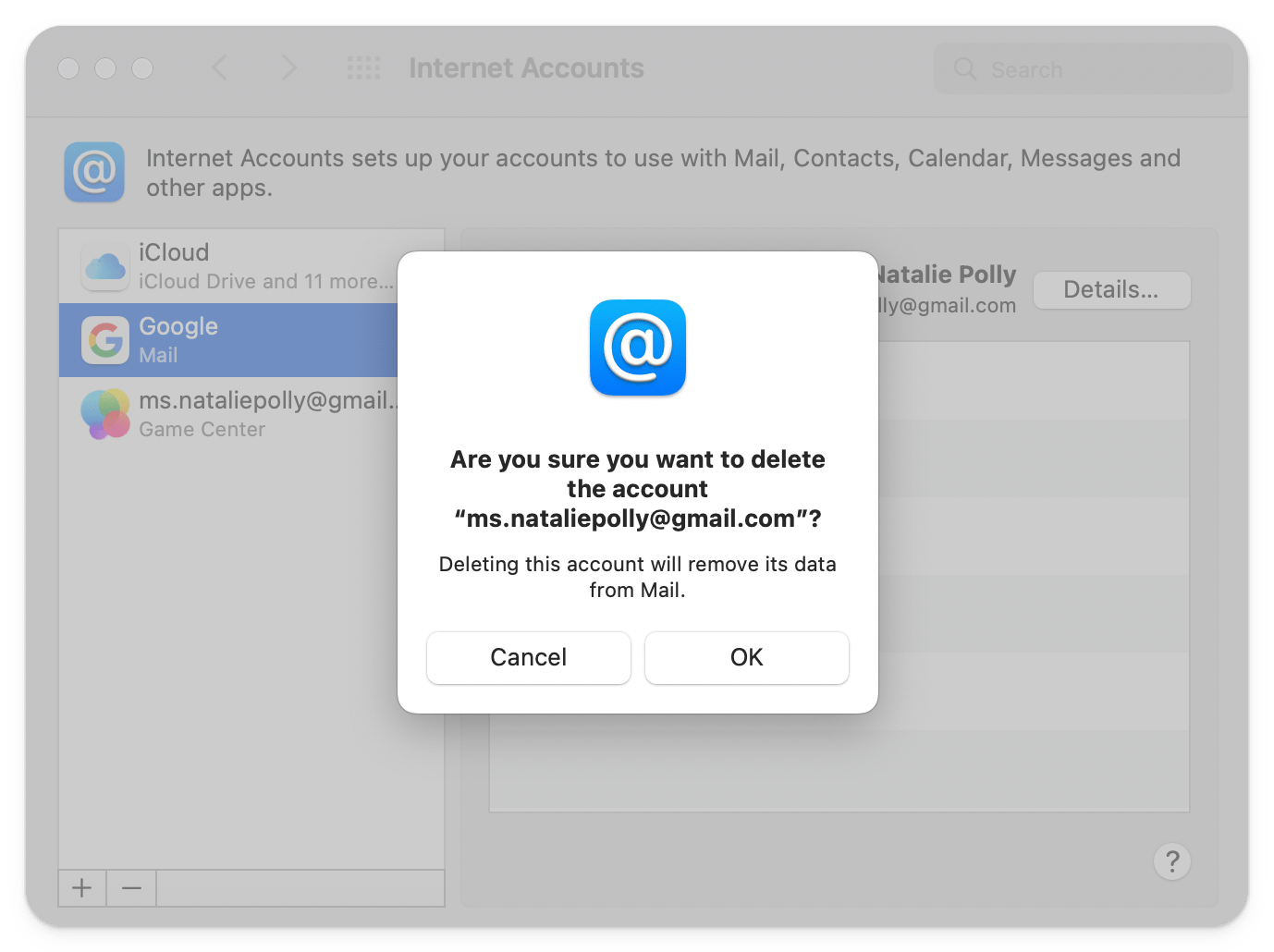Open help via the question mark button
Image resolution: width=1274 pixels, height=952 pixels.
point(1171,861)
